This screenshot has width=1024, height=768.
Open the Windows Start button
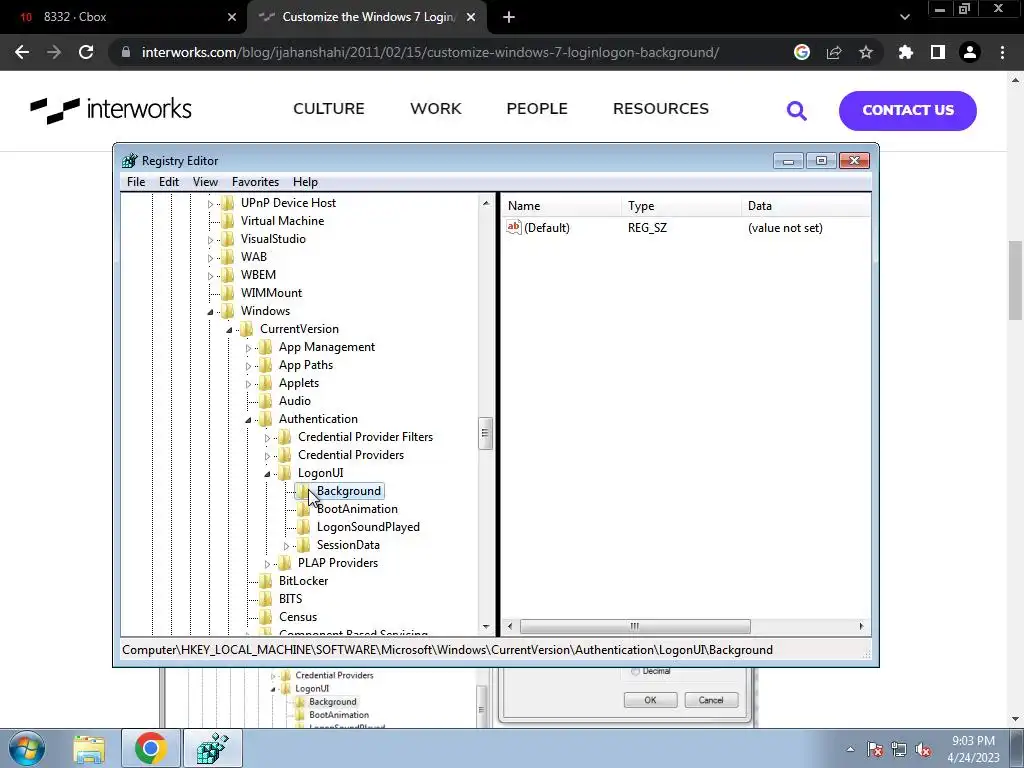click(x=27, y=748)
